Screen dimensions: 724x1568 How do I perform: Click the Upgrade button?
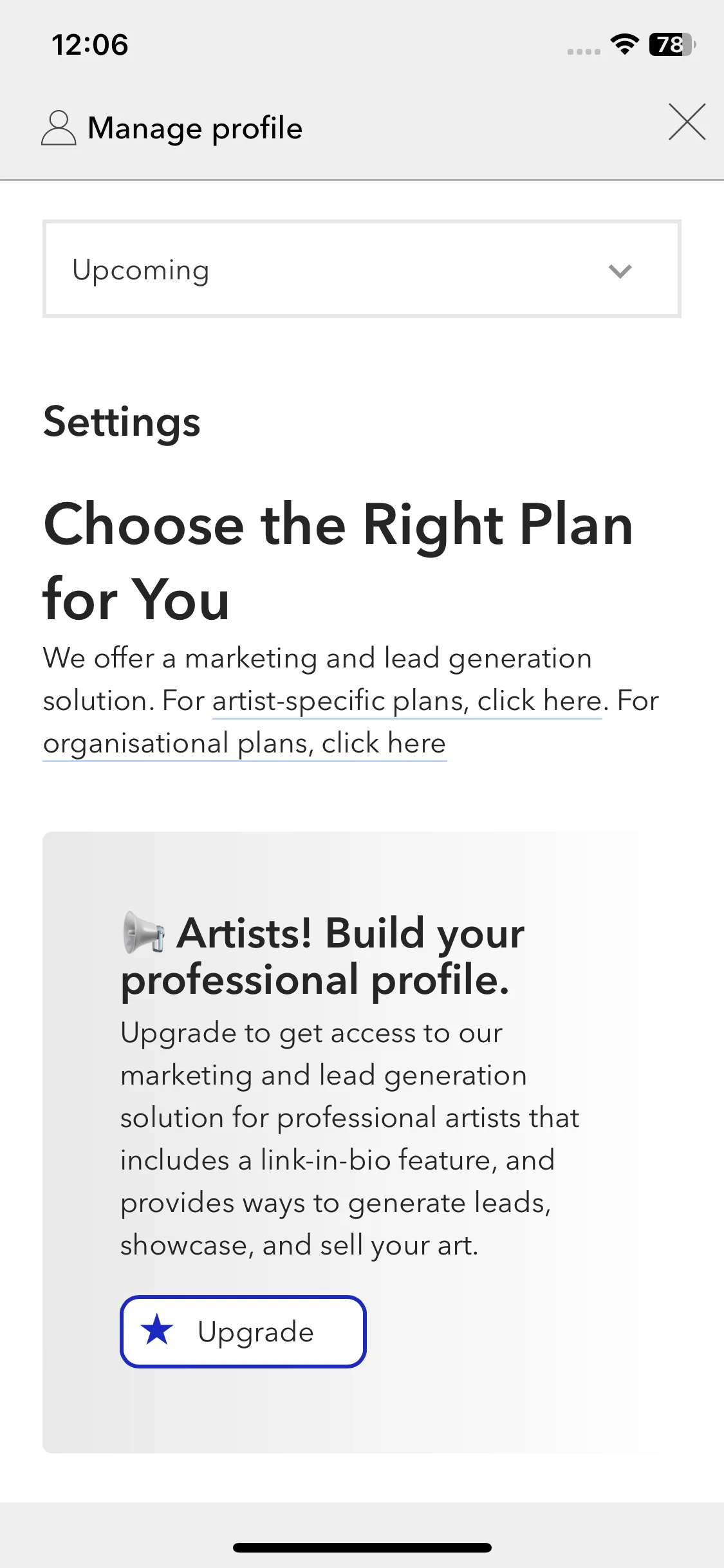[243, 1331]
